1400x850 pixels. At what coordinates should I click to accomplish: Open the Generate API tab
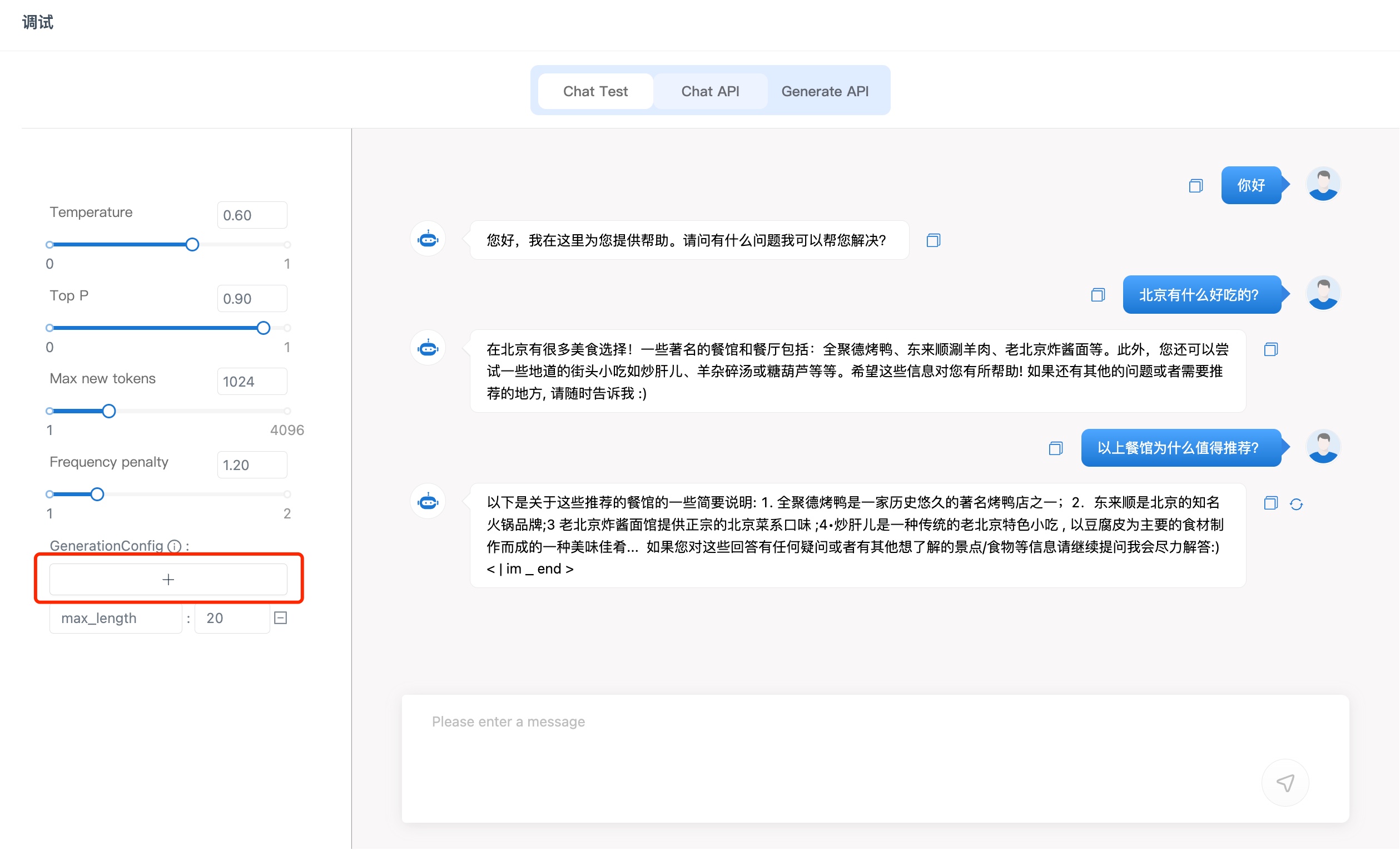[825, 91]
